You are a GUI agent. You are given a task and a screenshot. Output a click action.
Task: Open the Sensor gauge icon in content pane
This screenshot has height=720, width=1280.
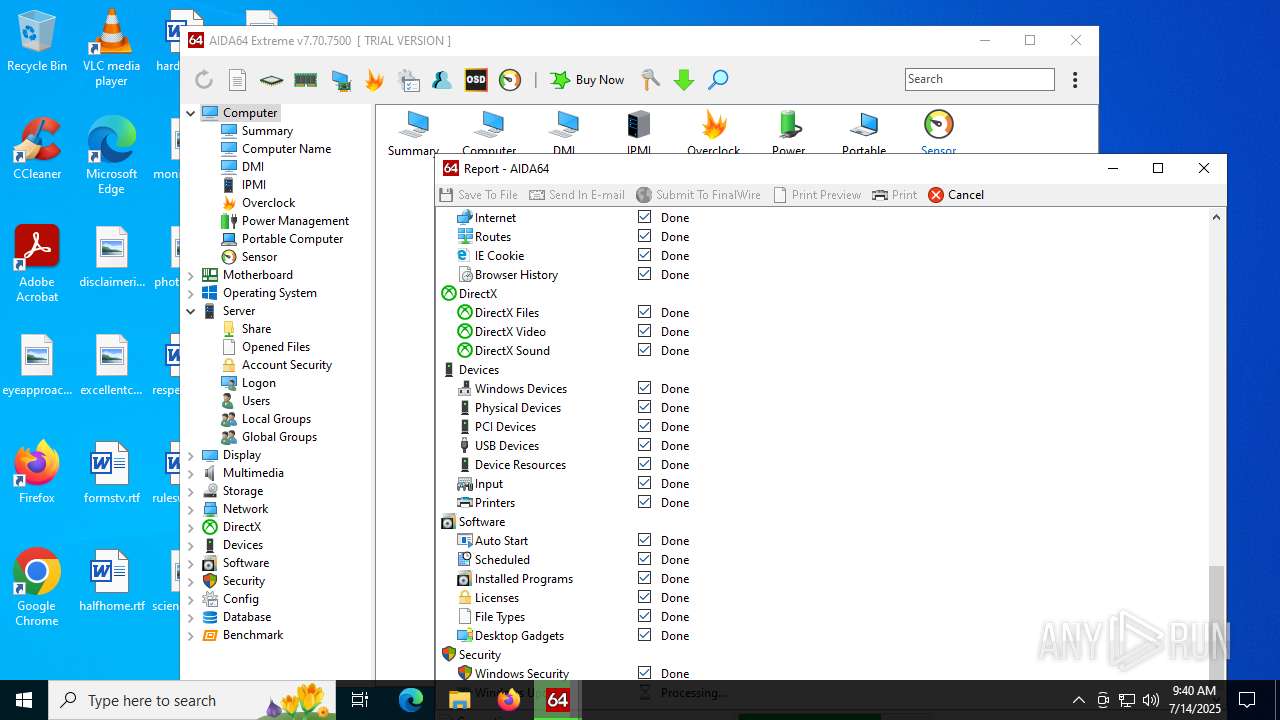[x=939, y=133]
